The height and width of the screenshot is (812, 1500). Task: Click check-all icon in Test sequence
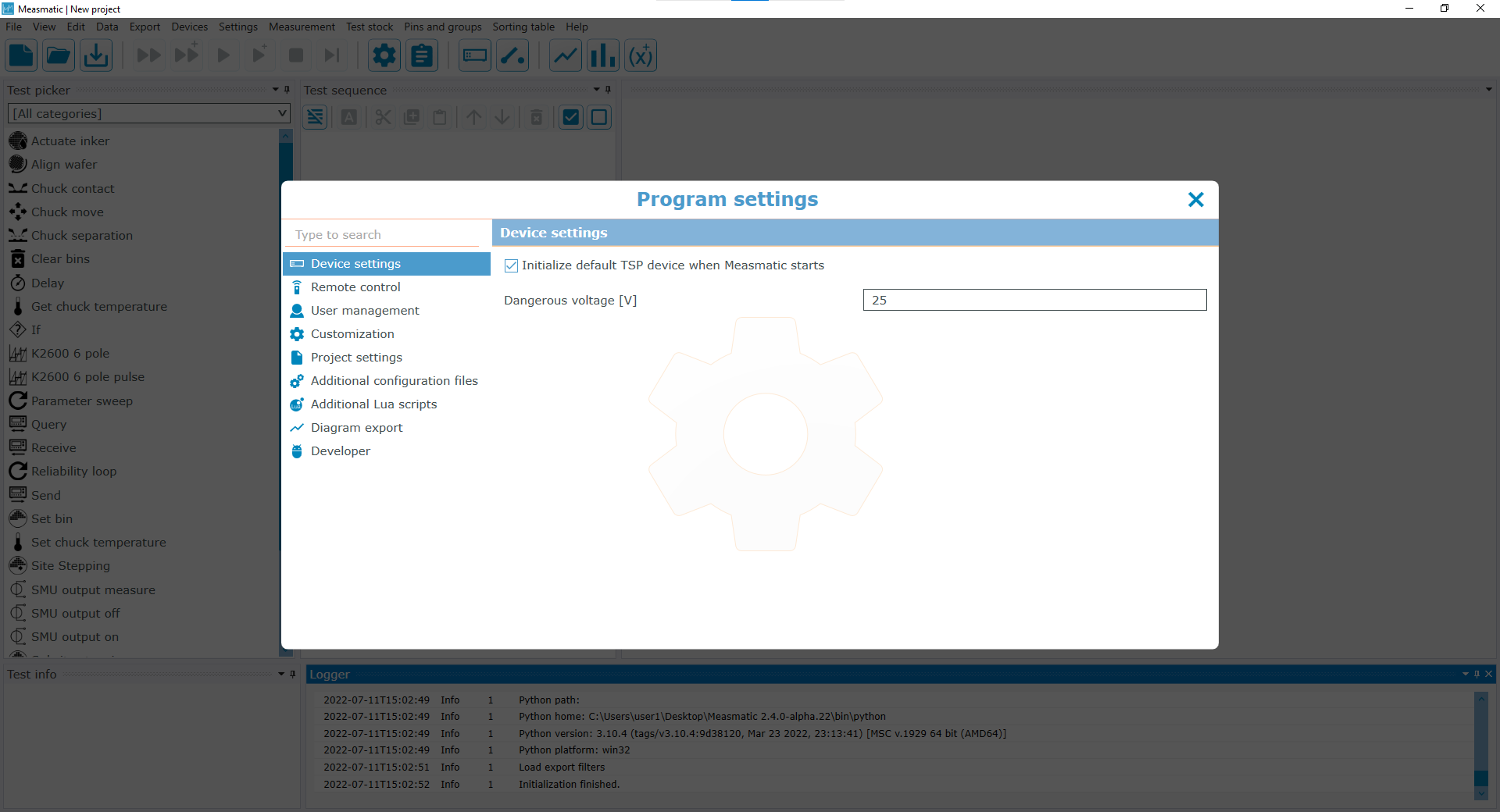571,117
